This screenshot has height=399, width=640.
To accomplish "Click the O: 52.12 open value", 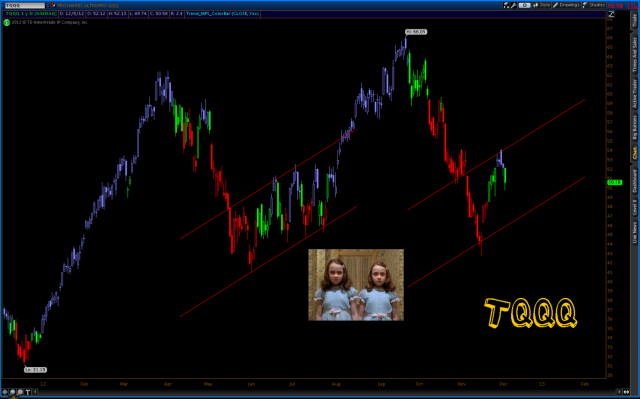I will 96,13.
